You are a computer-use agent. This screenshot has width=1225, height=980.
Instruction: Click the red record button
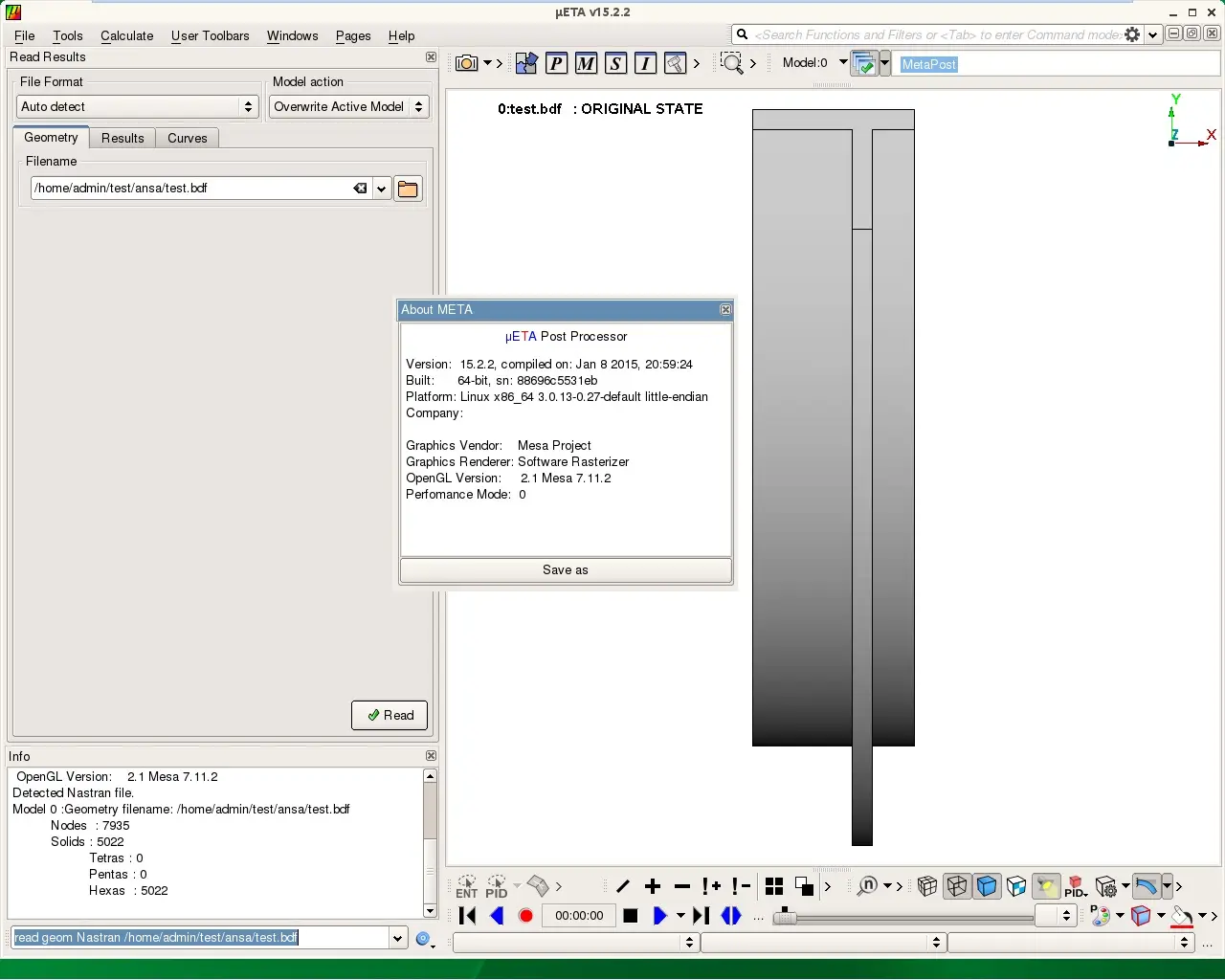(x=525, y=916)
